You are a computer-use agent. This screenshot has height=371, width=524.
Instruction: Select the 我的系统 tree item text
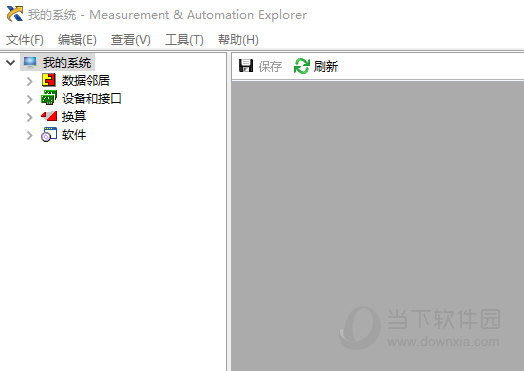(67, 63)
